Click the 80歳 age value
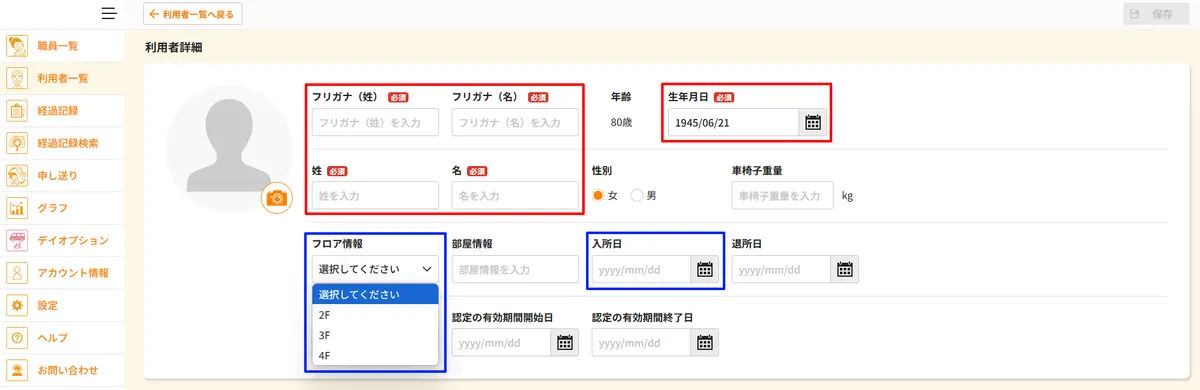 623,123
